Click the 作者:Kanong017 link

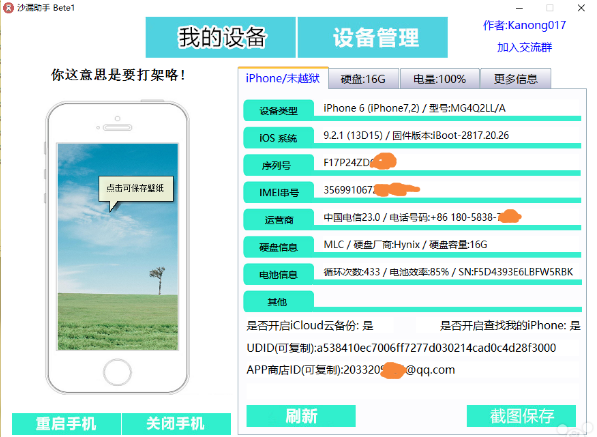coord(524,25)
